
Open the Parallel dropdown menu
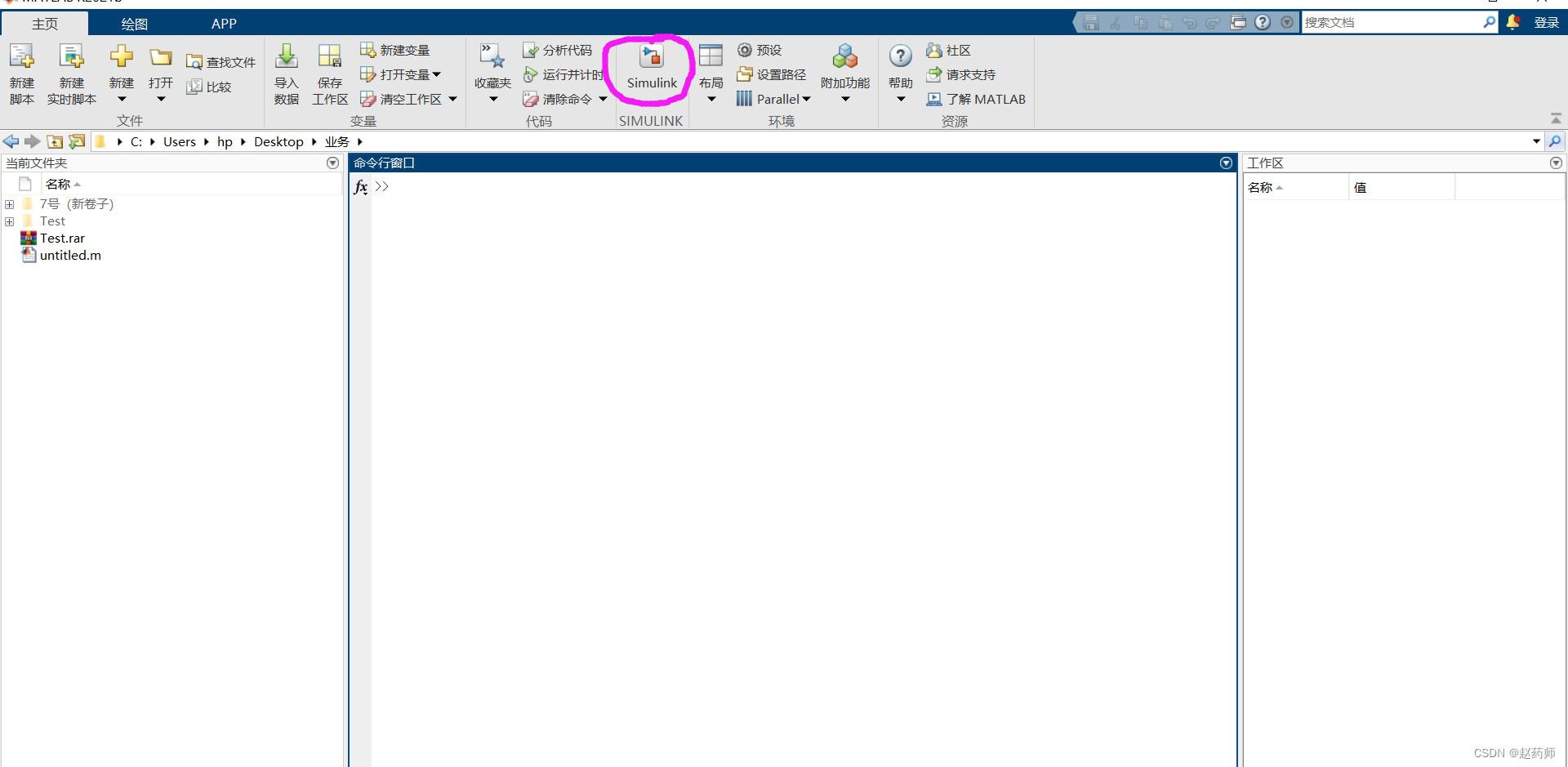click(773, 100)
